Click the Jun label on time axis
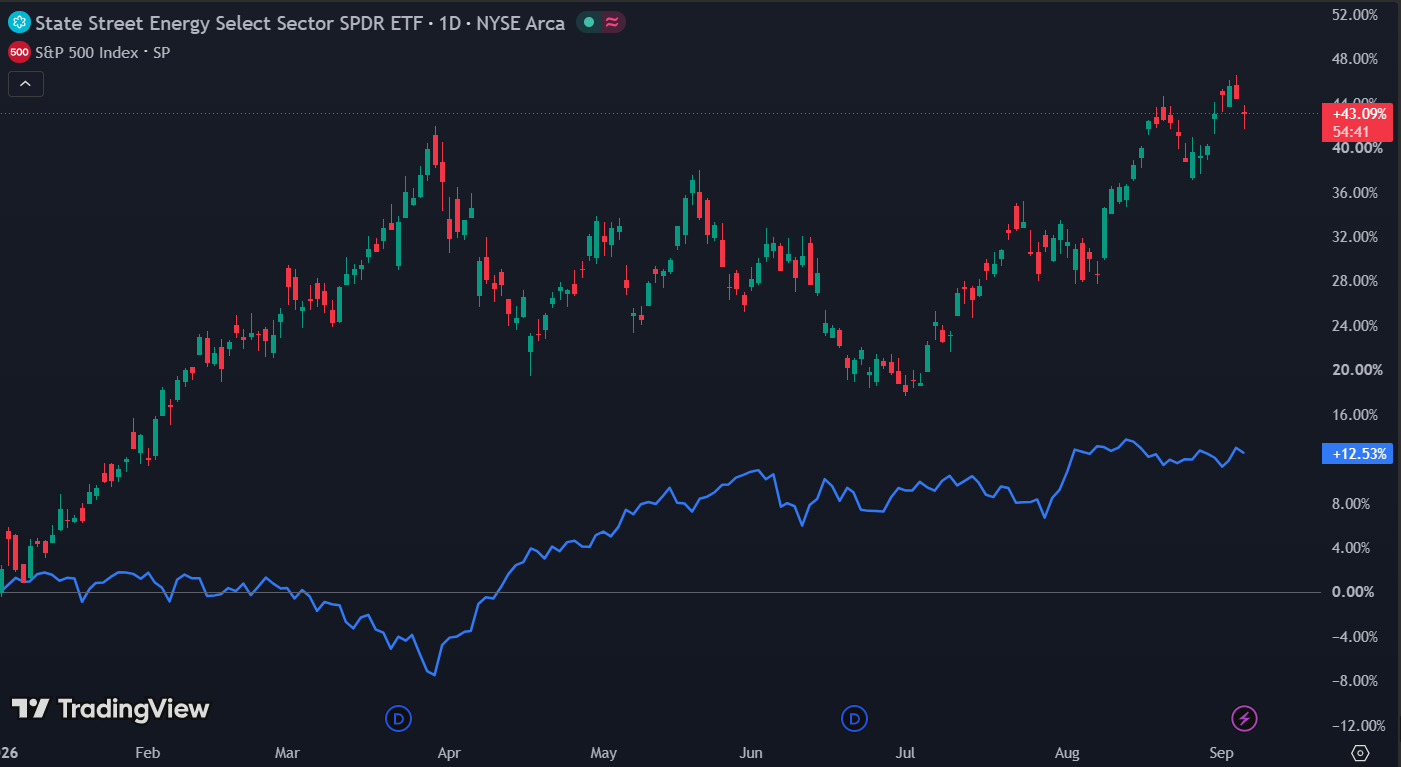The width and height of the screenshot is (1401, 767). point(751,752)
